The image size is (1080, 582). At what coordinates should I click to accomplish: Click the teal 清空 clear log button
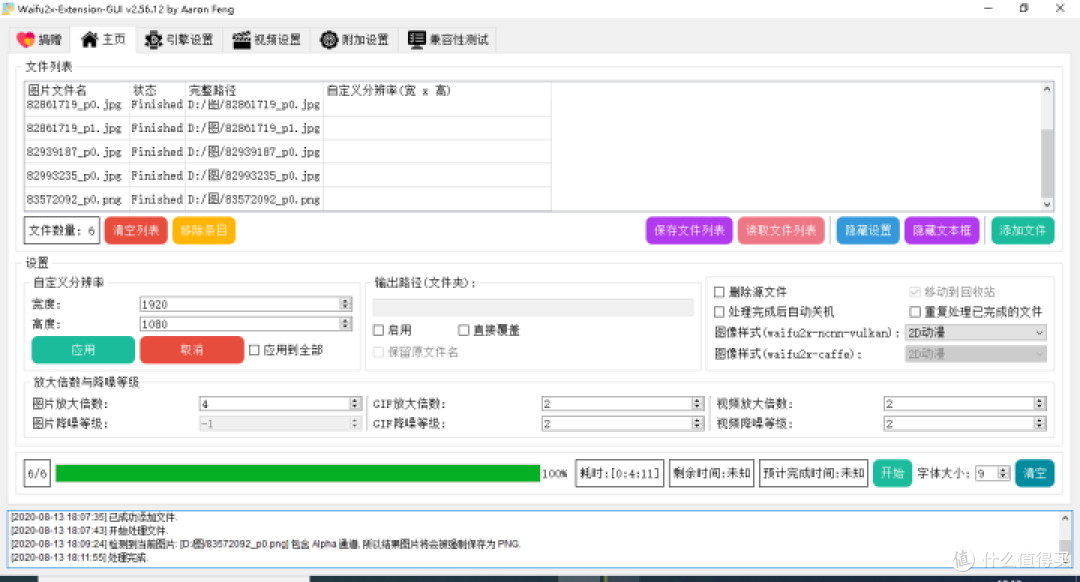(x=1035, y=473)
